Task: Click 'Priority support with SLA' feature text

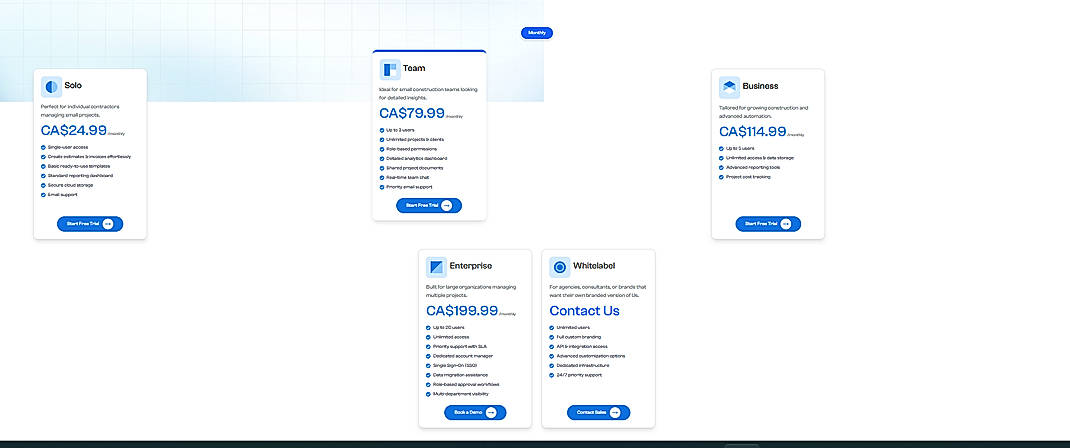Action: (x=460, y=346)
